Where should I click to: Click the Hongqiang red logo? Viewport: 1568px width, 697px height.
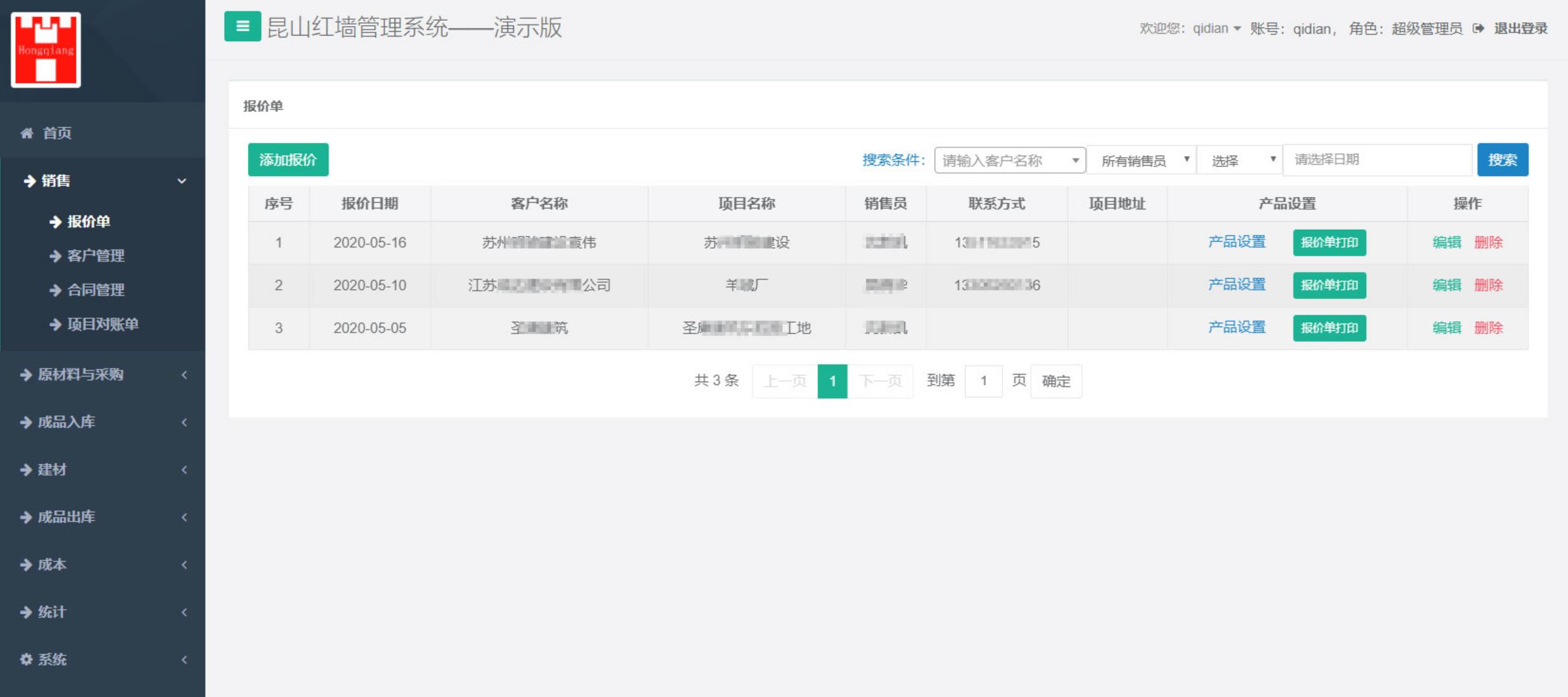coord(46,50)
